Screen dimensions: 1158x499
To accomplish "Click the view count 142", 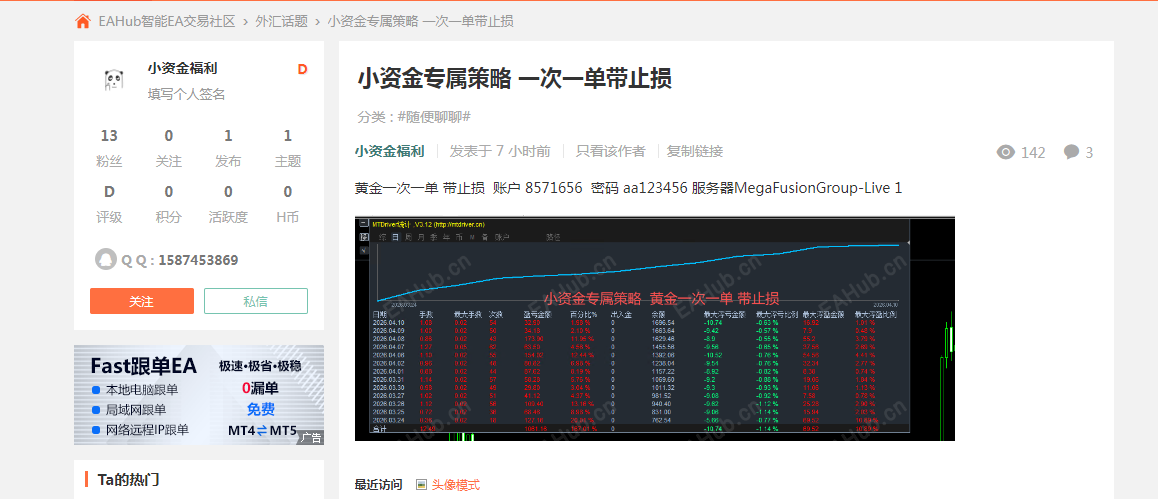I will click(1033, 153).
